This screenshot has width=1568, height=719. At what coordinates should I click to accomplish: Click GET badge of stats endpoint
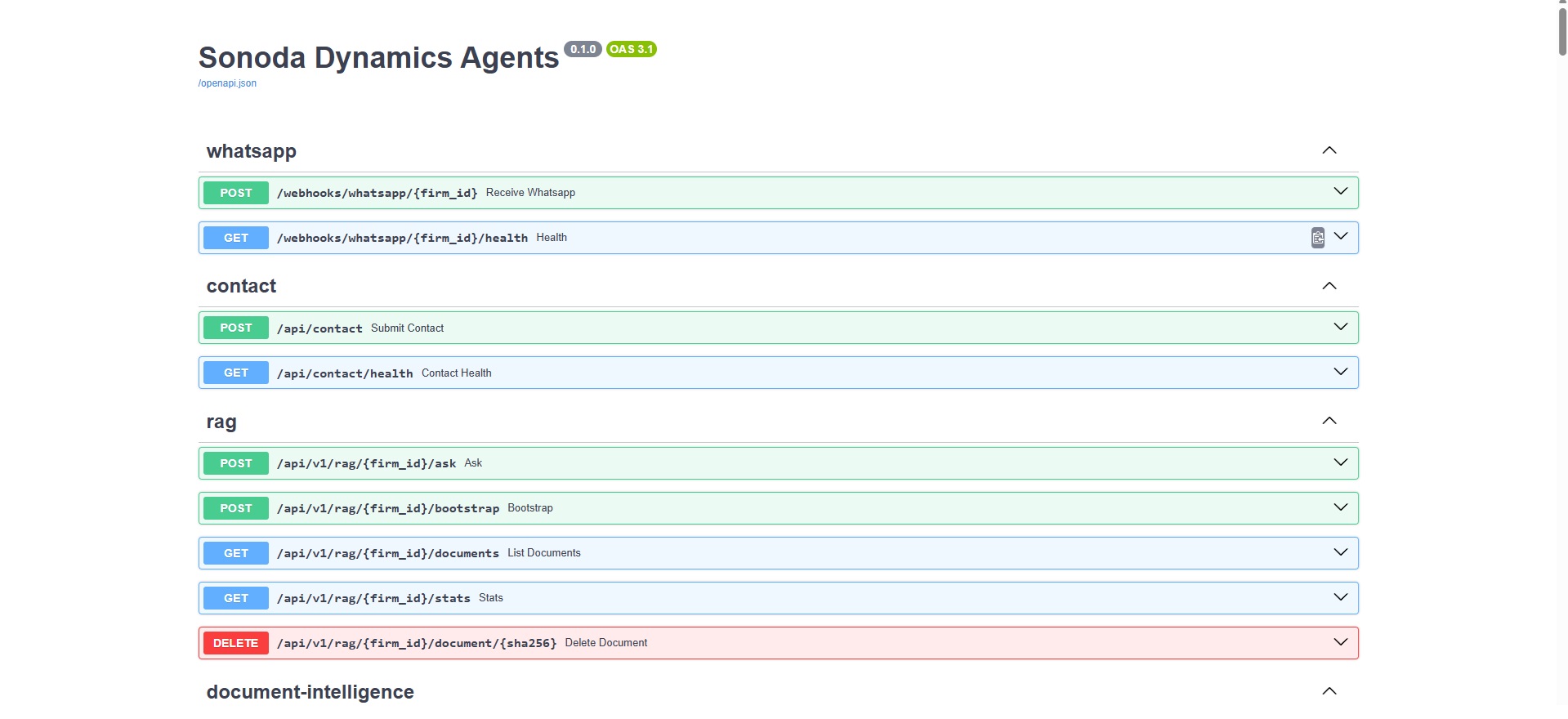coord(236,598)
